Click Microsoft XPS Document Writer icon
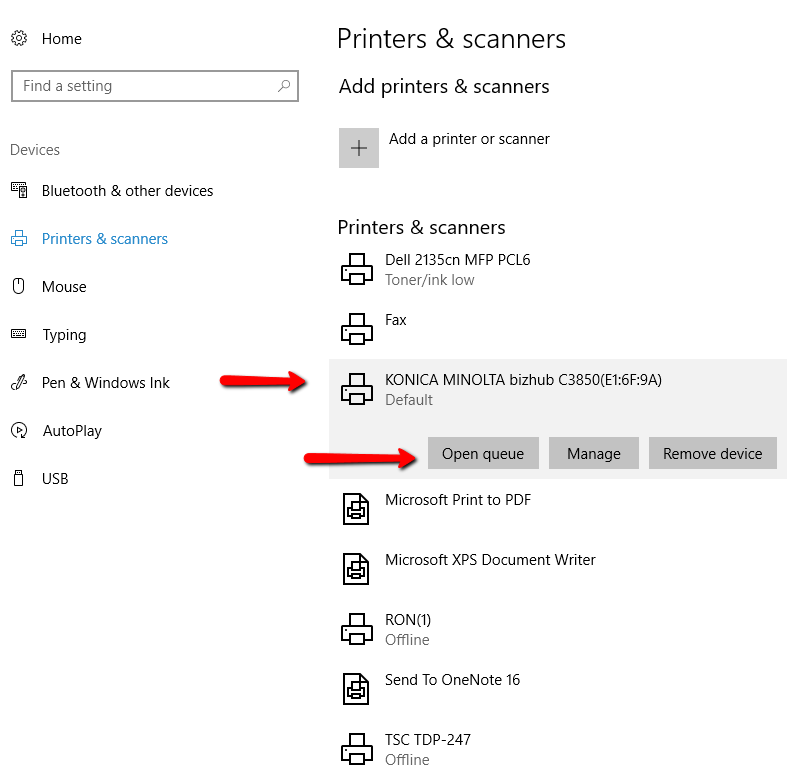Screen dimensions: 809x776 [356, 569]
